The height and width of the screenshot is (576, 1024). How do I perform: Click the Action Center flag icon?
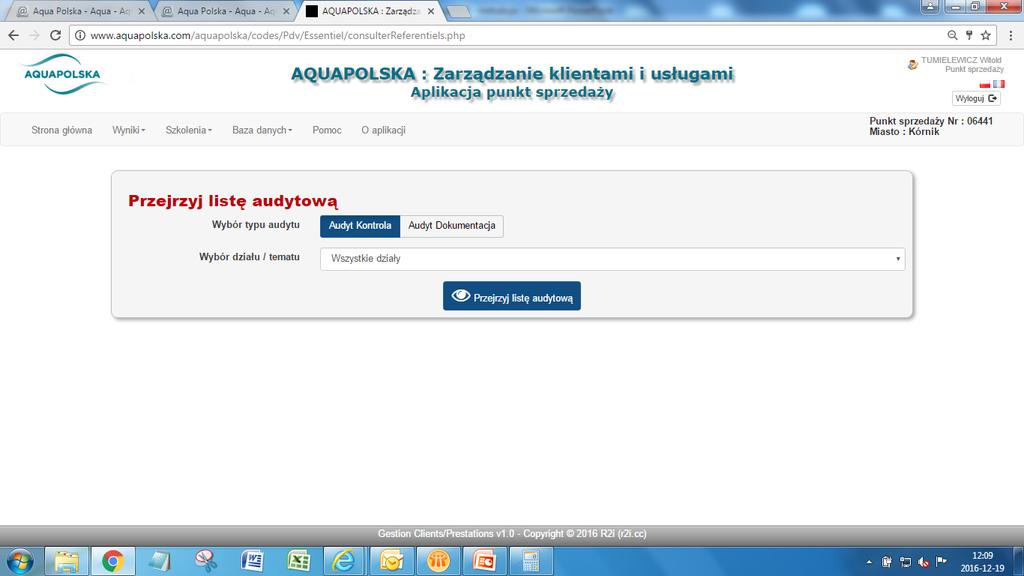(x=942, y=561)
